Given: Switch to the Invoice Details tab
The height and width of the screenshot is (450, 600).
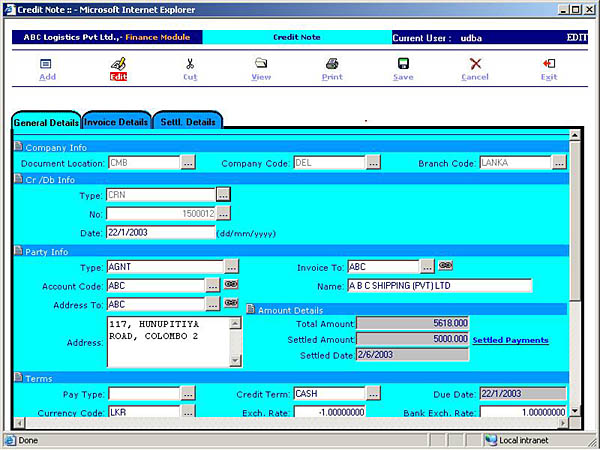Looking at the screenshot, I should (116, 122).
